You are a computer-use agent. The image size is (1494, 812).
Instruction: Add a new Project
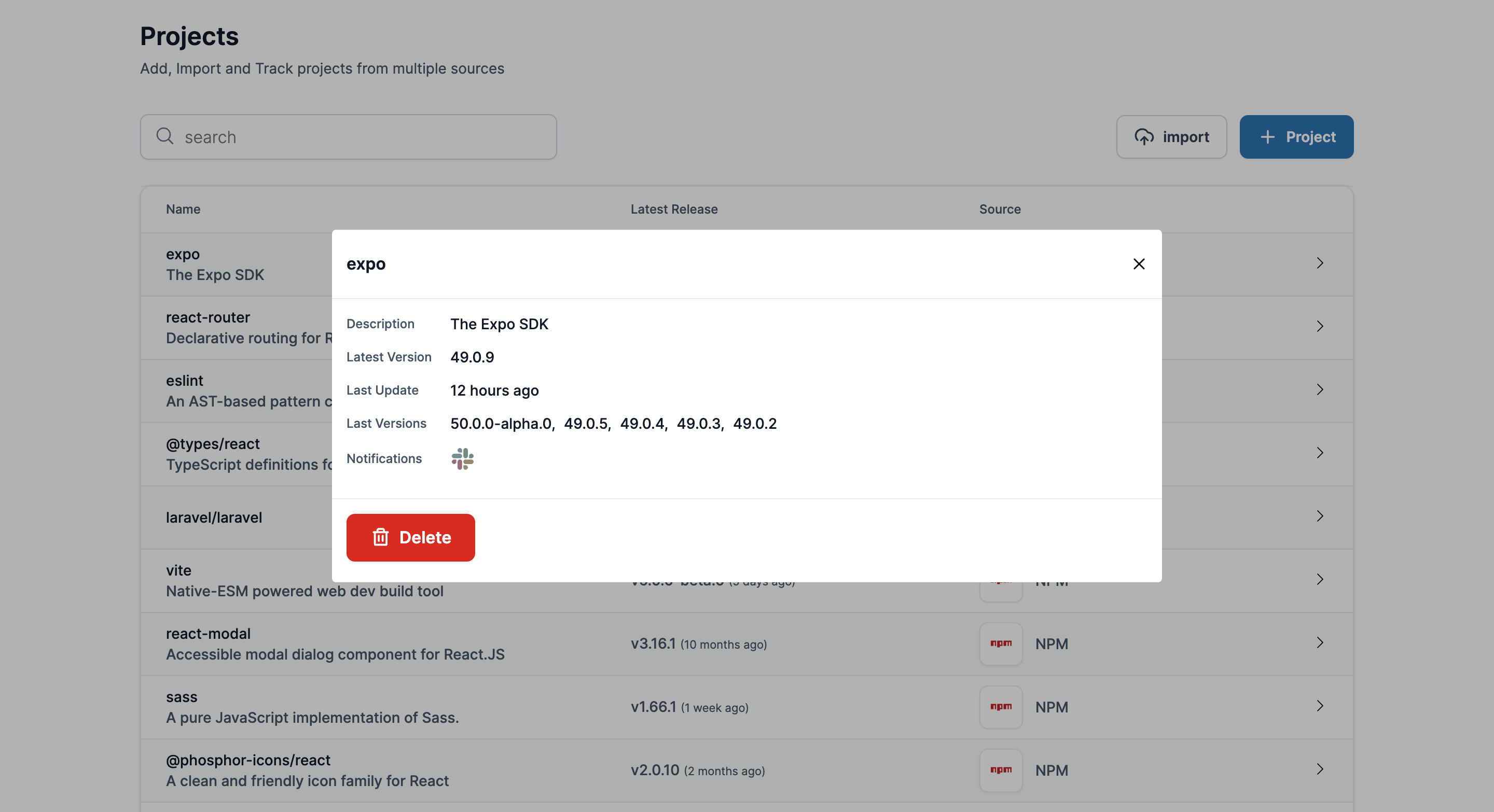click(1296, 137)
